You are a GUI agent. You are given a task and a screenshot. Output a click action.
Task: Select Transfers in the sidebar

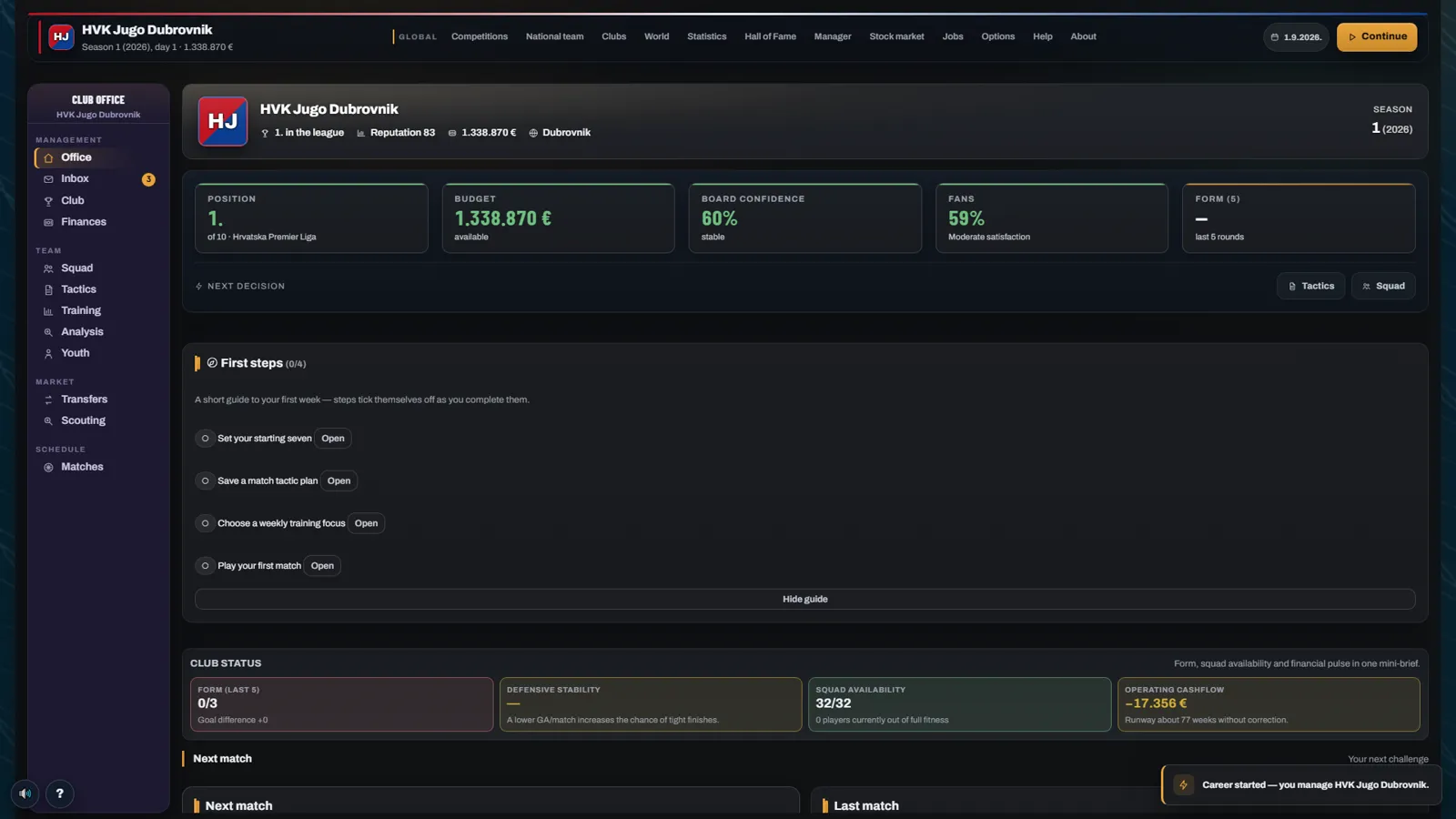click(98, 399)
